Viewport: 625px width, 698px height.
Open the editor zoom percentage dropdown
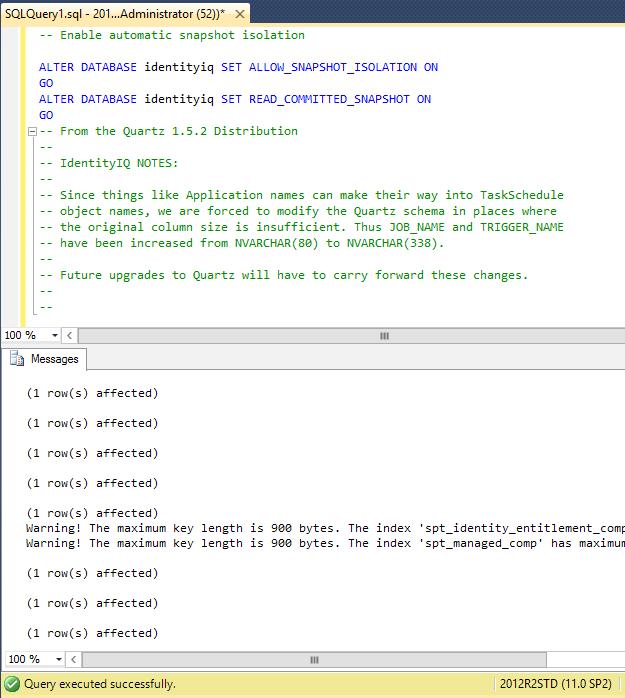[x=55, y=335]
